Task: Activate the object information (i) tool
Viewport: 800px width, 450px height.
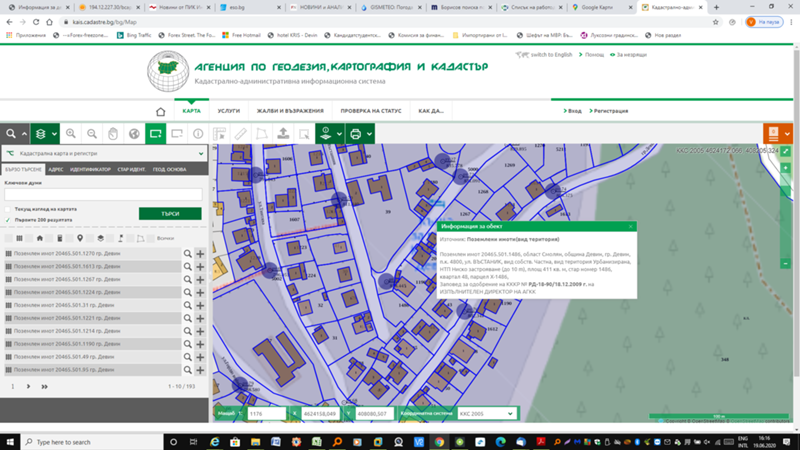Action: [198, 133]
